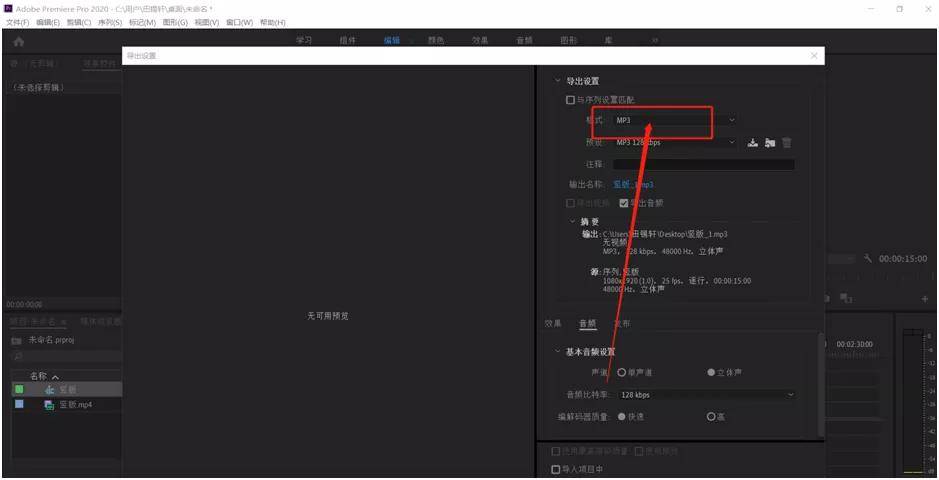This screenshot has width=939, height=480.
Task: Switch to the 颜色 workspace
Action: 436,41
